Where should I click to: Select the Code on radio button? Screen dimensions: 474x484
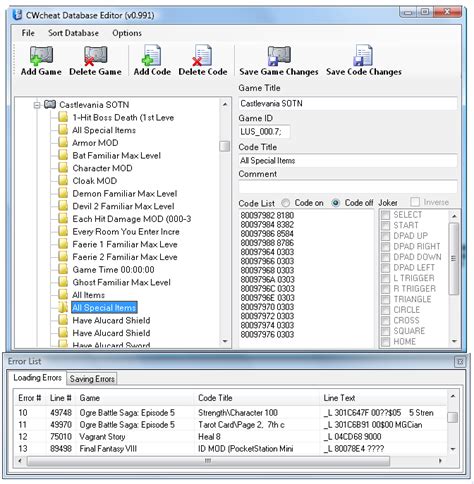coord(285,203)
